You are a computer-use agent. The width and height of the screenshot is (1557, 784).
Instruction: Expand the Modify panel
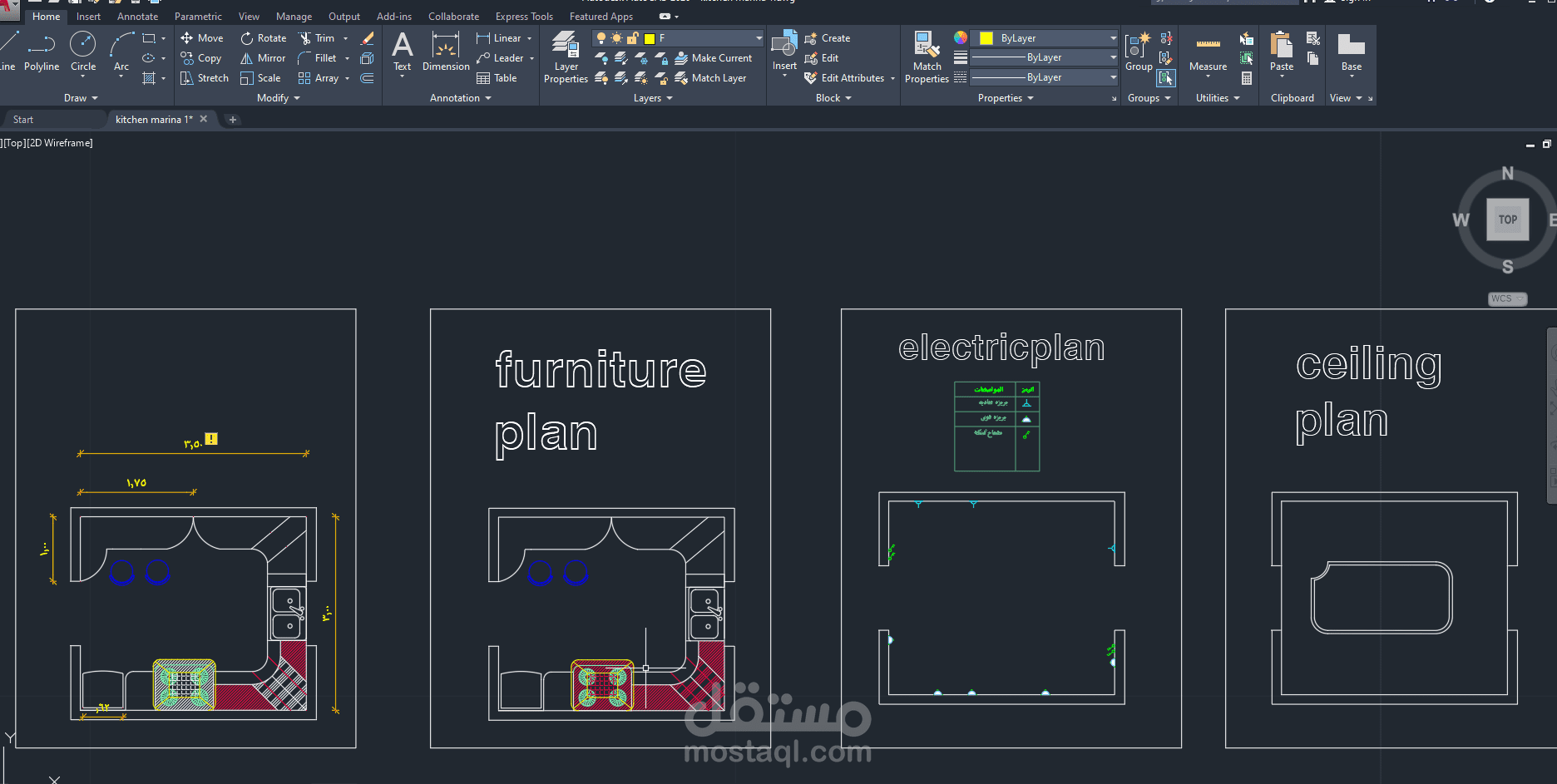point(279,98)
